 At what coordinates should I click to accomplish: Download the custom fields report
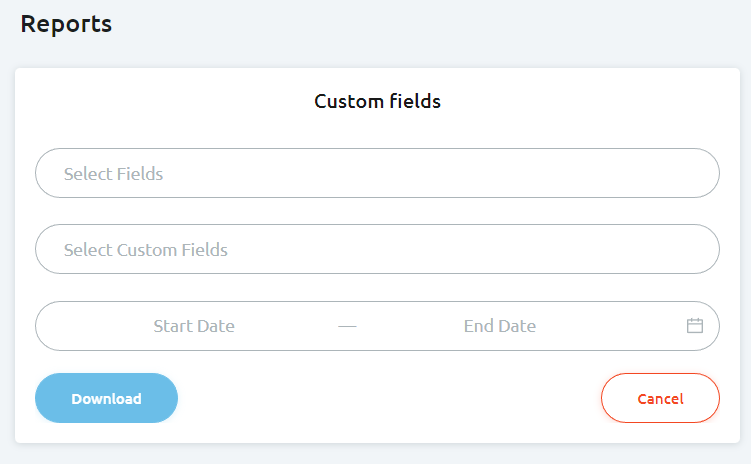(x=106, y=399)
